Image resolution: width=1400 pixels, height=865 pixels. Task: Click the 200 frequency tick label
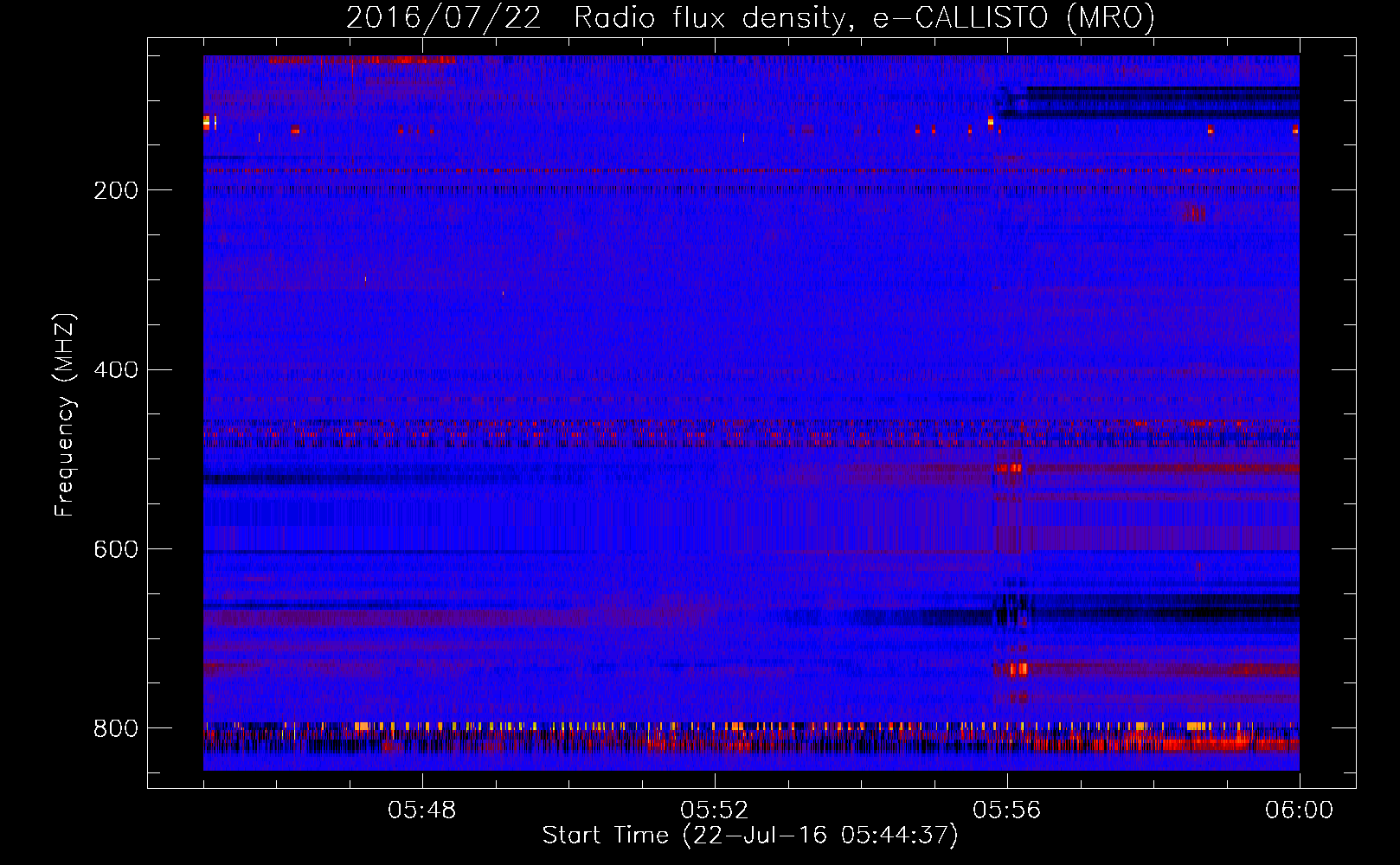click(x=116, y=190)
